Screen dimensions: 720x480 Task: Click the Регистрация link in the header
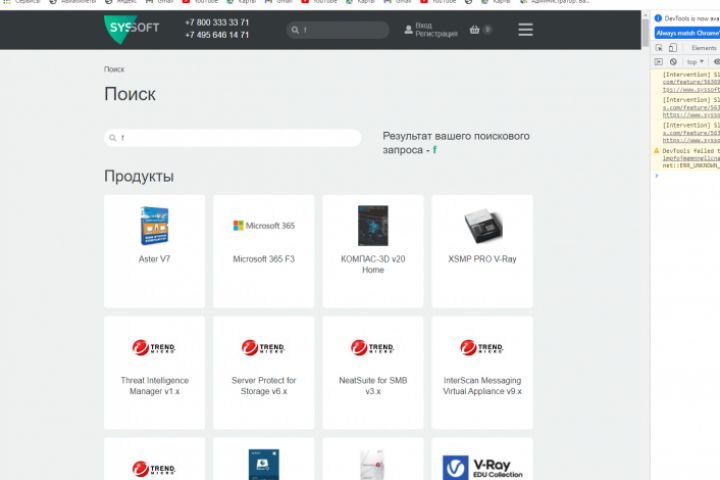tap(436, 34)
